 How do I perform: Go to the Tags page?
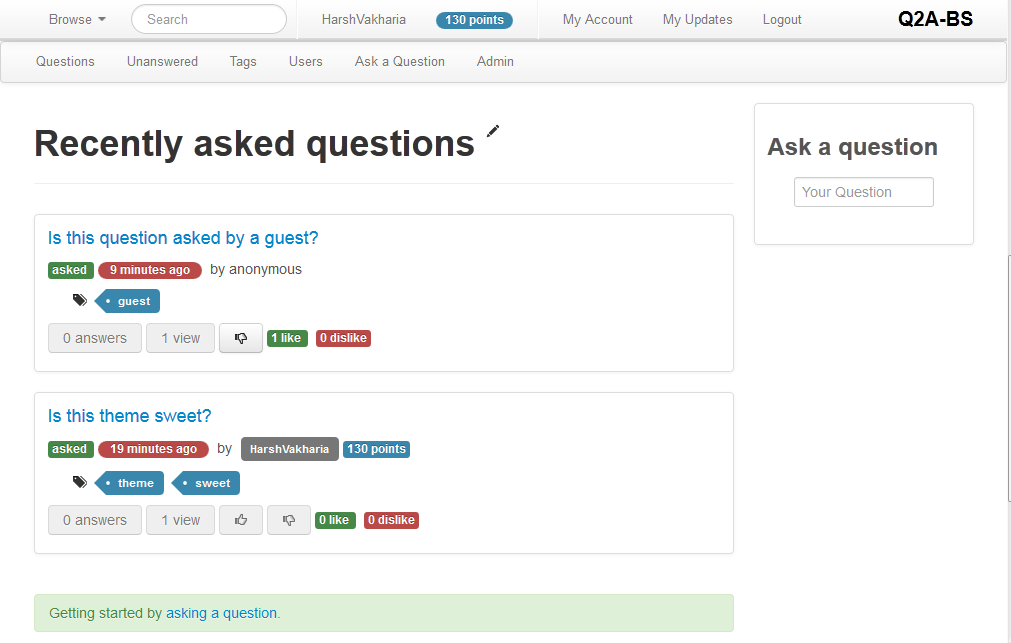coord(243,61)
